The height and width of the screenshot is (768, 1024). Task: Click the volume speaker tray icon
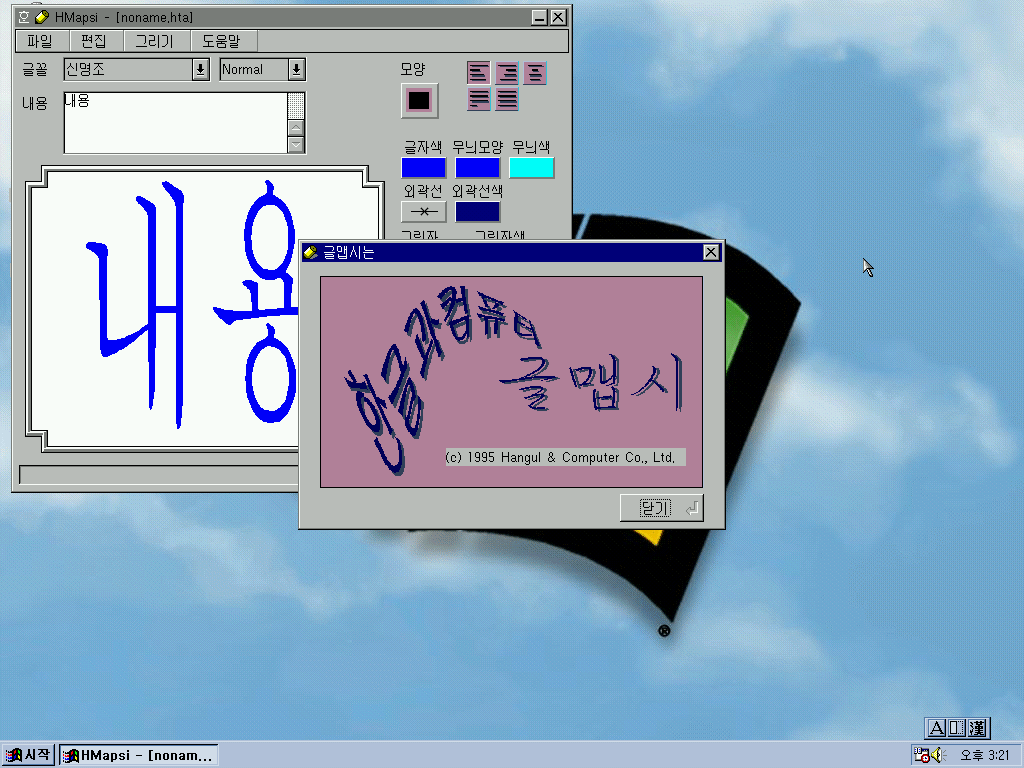(938, 755)
